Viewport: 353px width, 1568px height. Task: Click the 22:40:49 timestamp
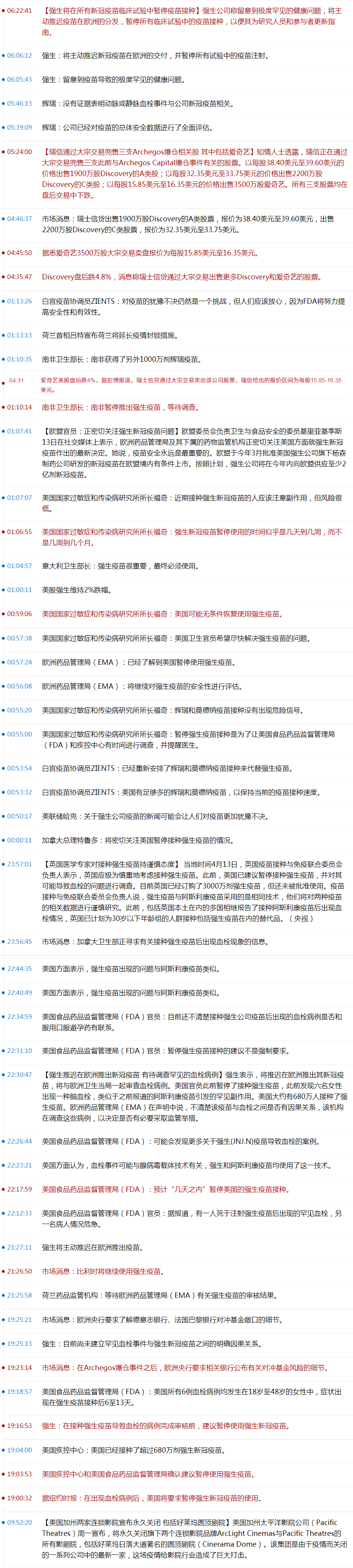point(19,992)
